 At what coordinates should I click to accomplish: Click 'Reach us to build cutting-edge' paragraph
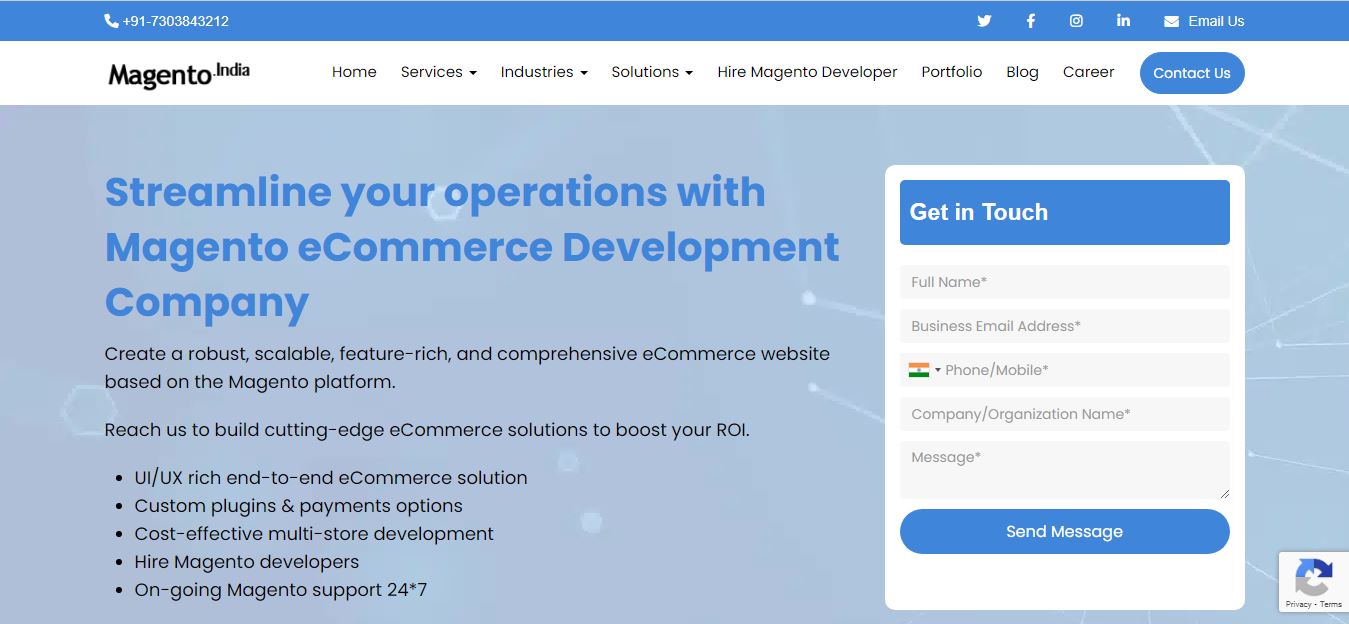427,430
